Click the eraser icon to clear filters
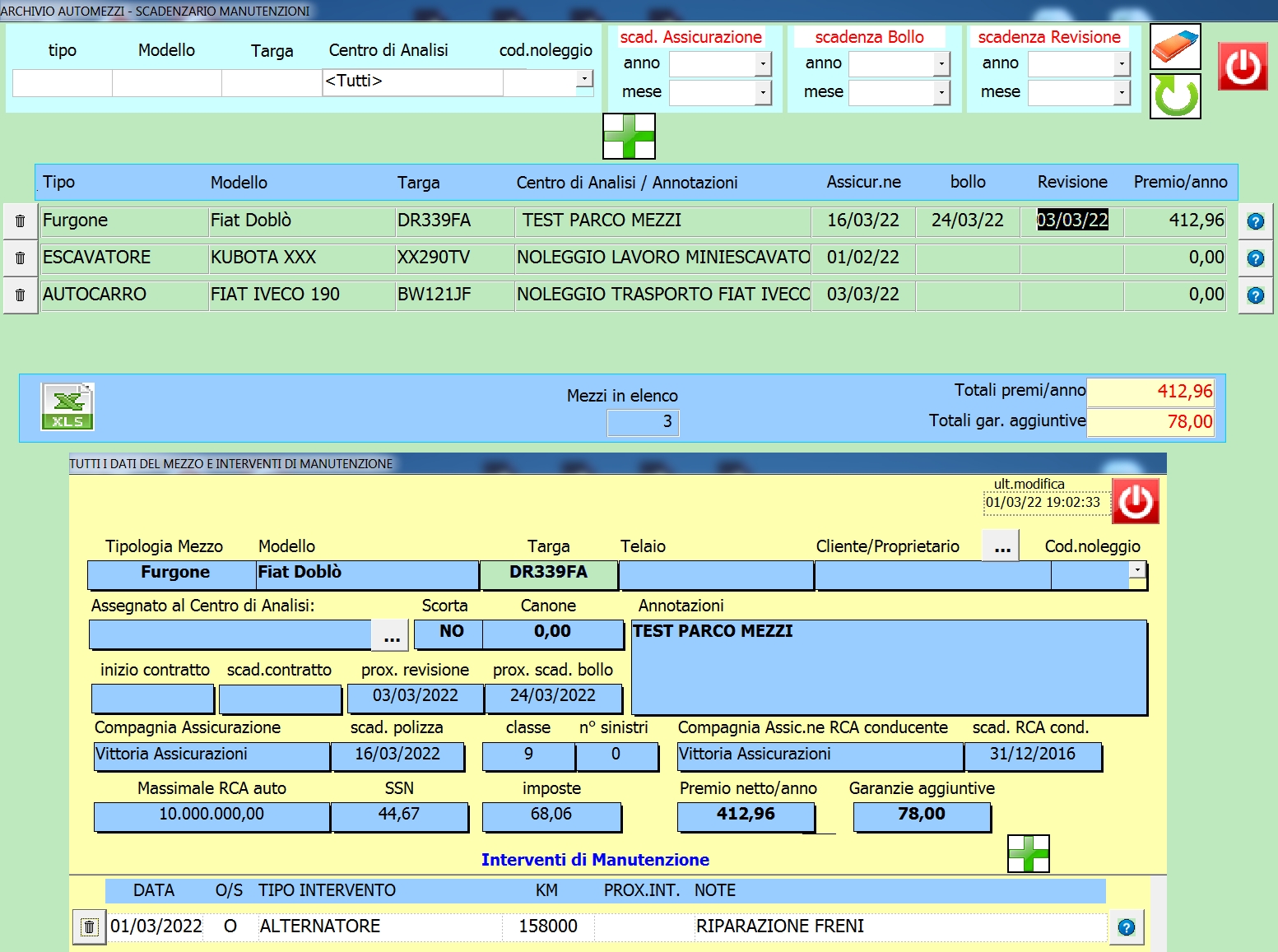The width and height of the screenshot is (1278, 952). pyautogui.click(x=1175, y=46)
